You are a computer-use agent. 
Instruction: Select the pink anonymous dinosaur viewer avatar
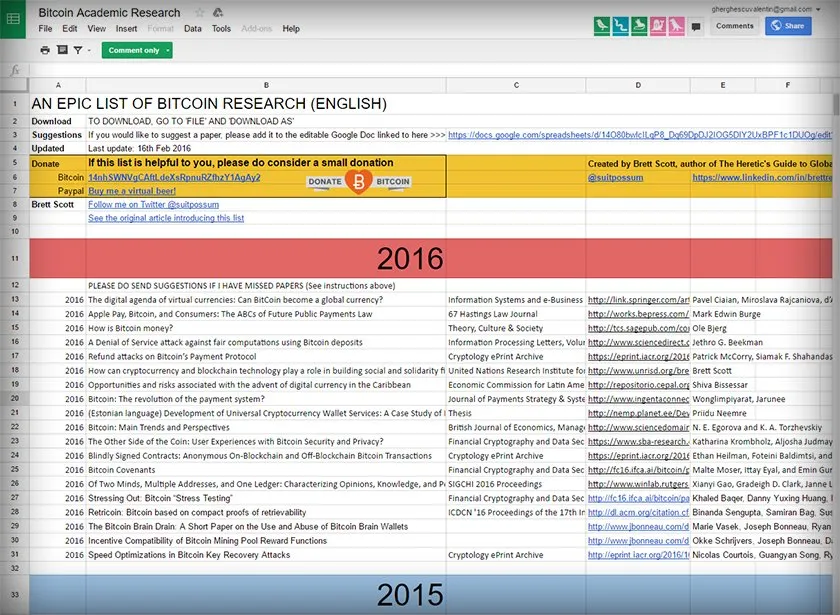676,26
